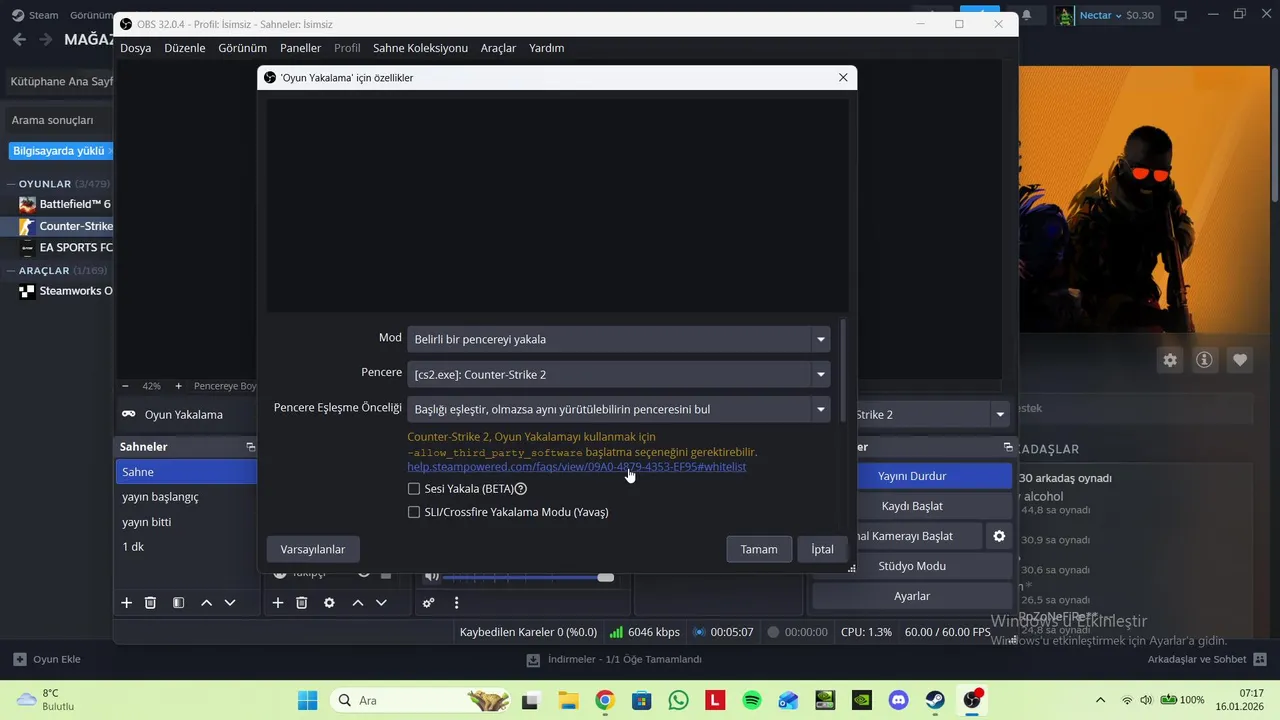This screenshot has height=720, width=1280.
Task: Collapse the OYUNLAR category in Steam library
Action: 11,184
